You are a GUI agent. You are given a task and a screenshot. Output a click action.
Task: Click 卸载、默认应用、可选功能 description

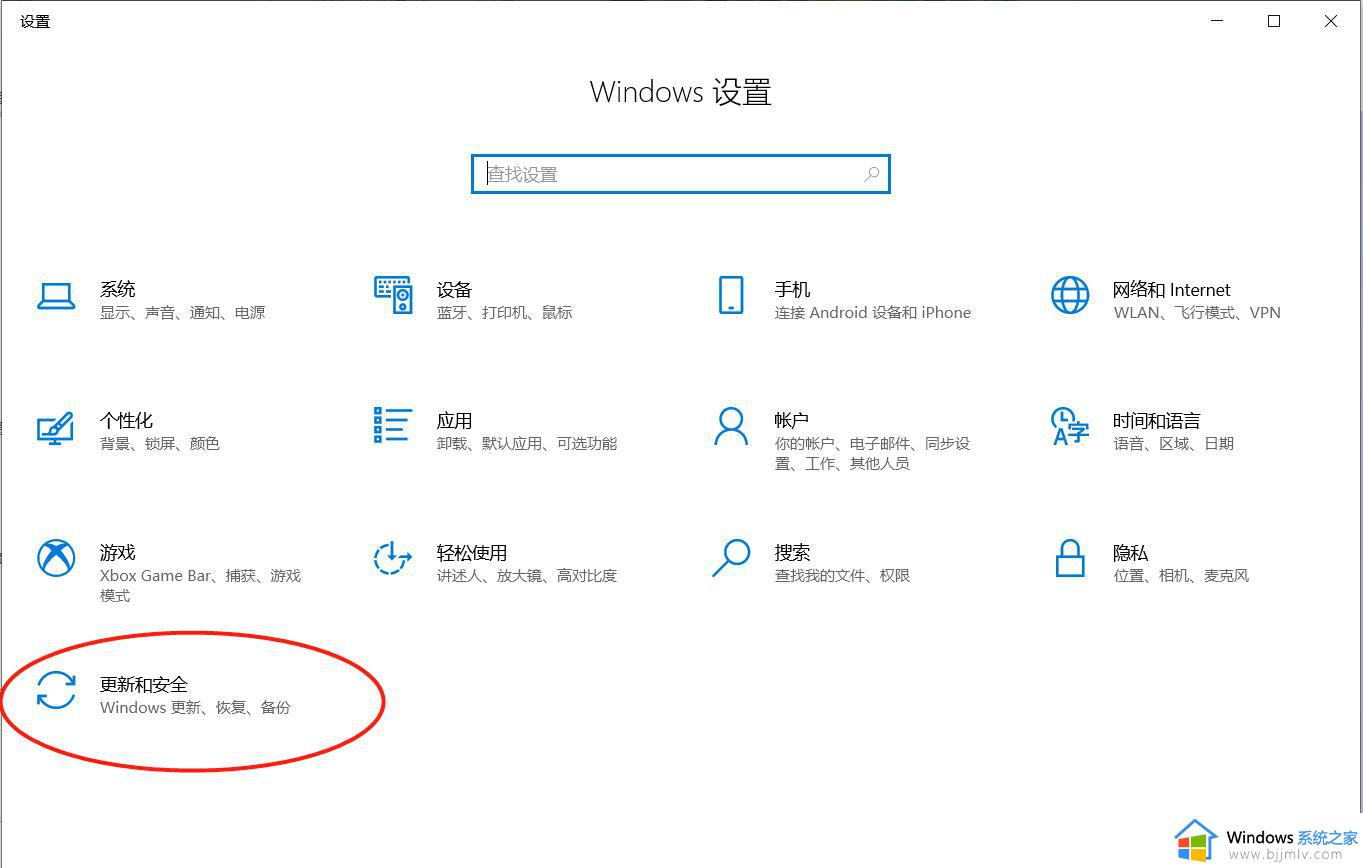coord(527,443)
